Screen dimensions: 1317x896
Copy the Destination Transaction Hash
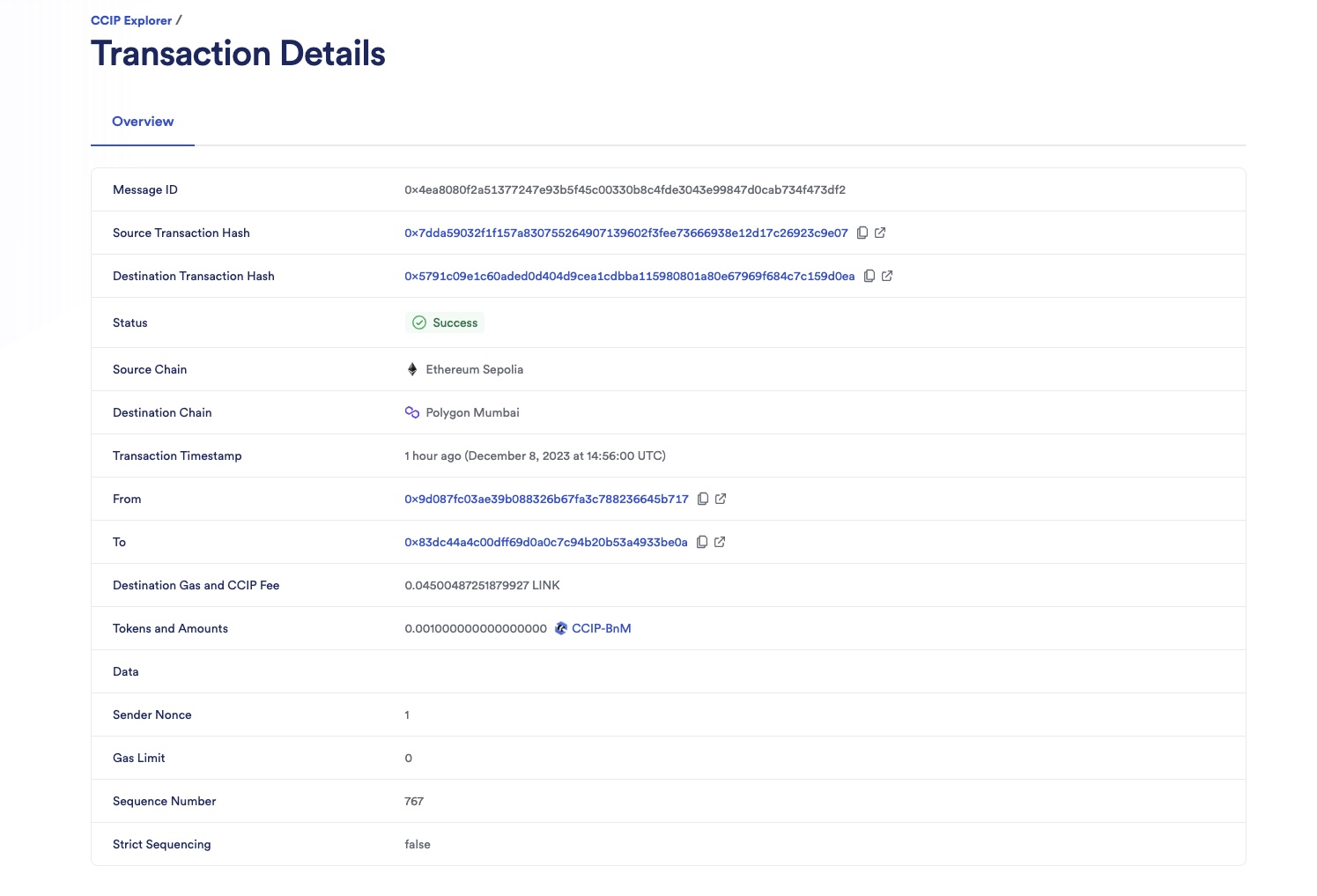(x=869, y=276)
